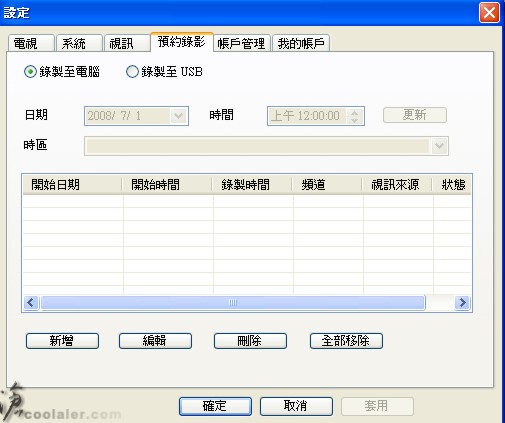Switch to the 視訊 tab

[127, 43]
